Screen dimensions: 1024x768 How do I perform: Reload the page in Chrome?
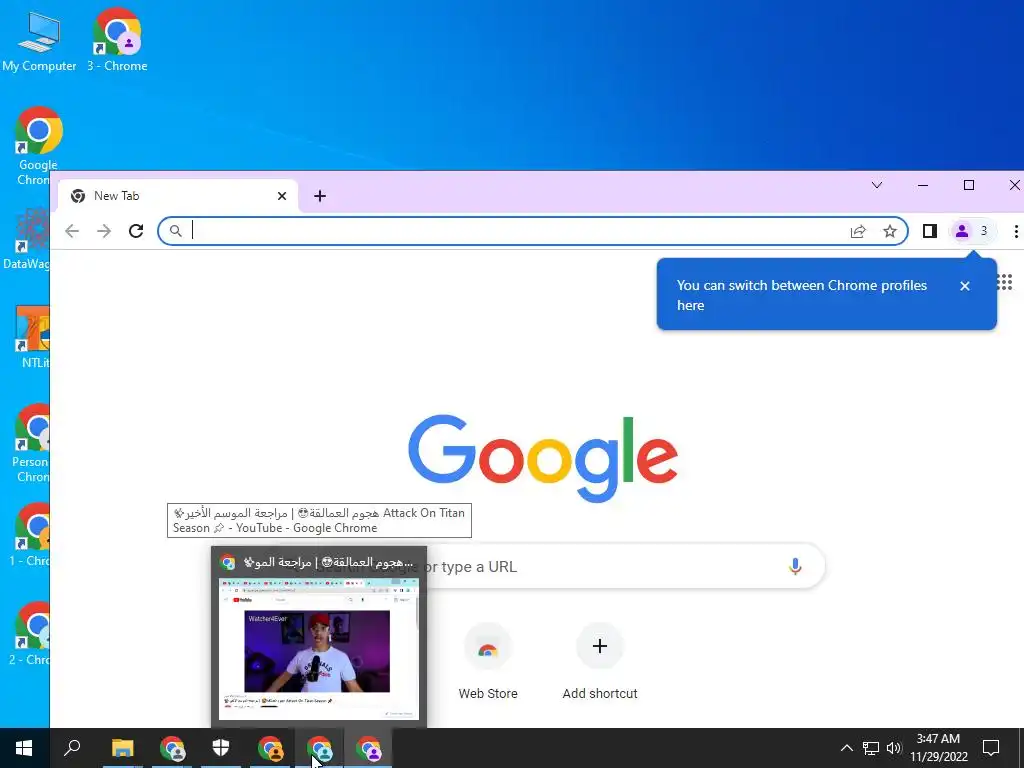click(136, 231)
